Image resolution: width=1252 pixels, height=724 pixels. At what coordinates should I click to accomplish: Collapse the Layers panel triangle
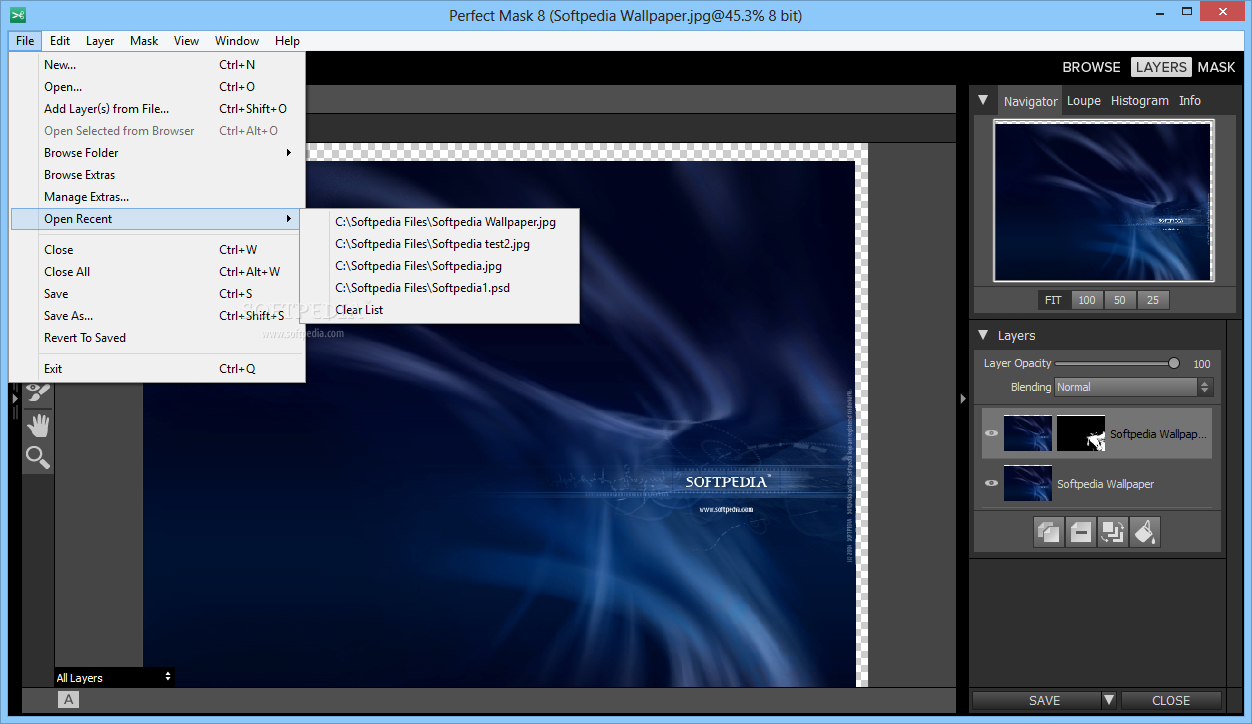(983, 335)
